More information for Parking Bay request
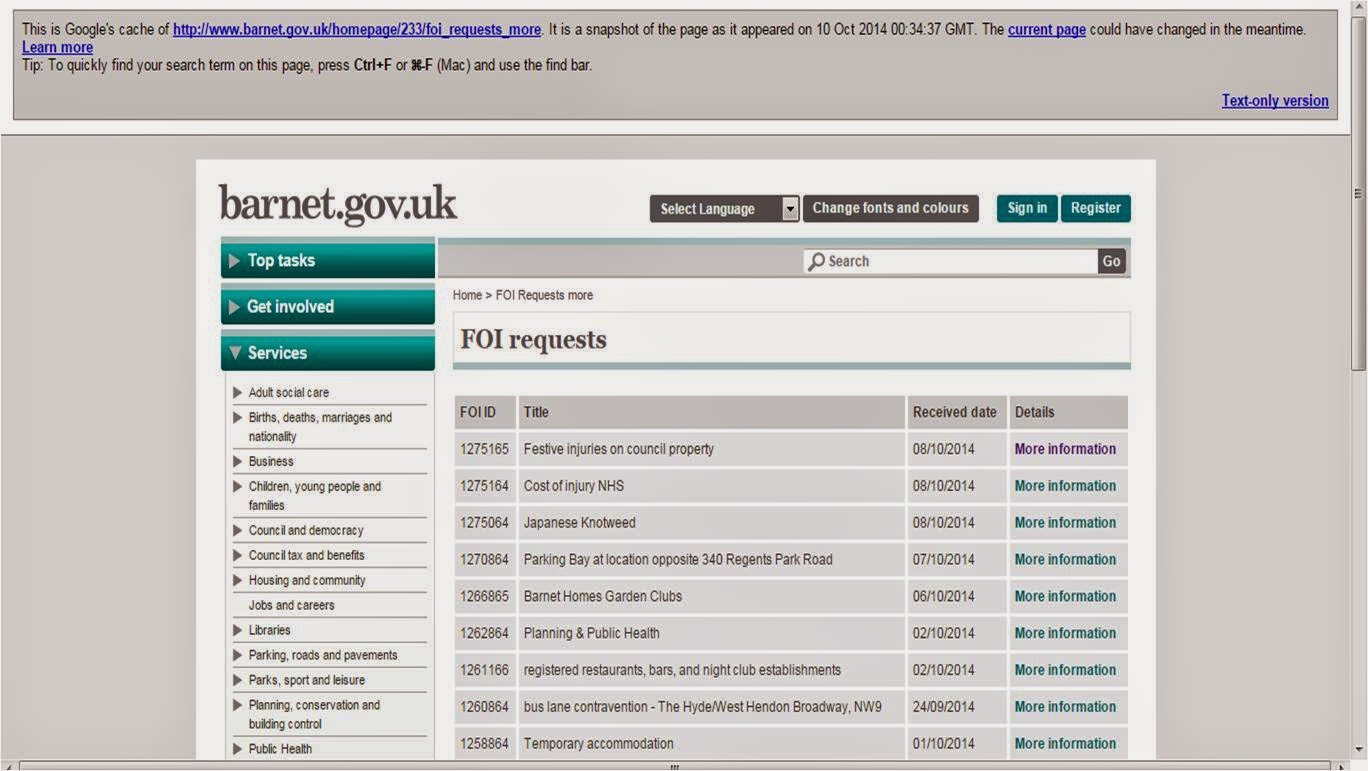Screen dimensions: 1368x771 (x=1065, y=560)
